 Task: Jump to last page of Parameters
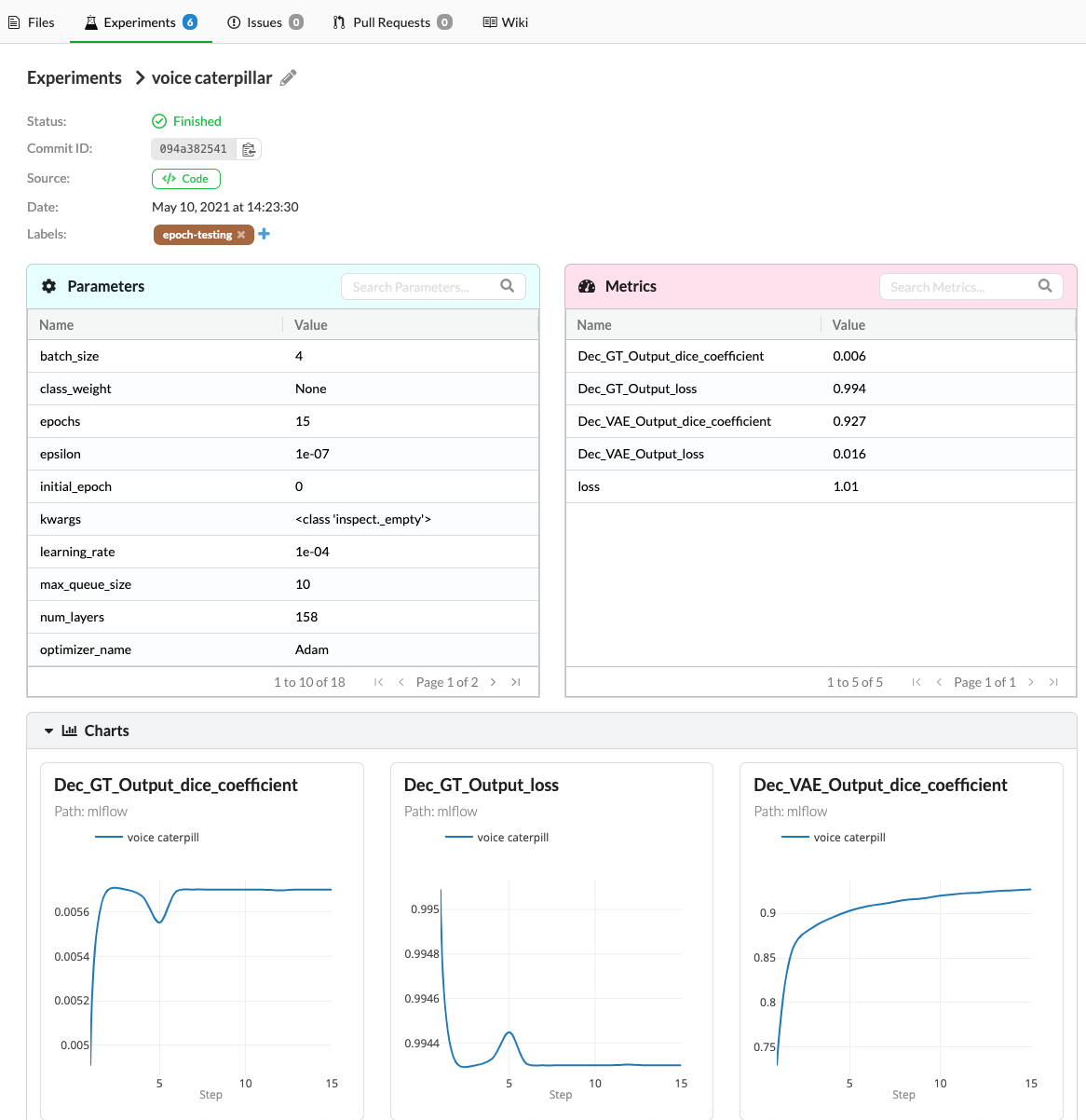click(x=516, y=682)
